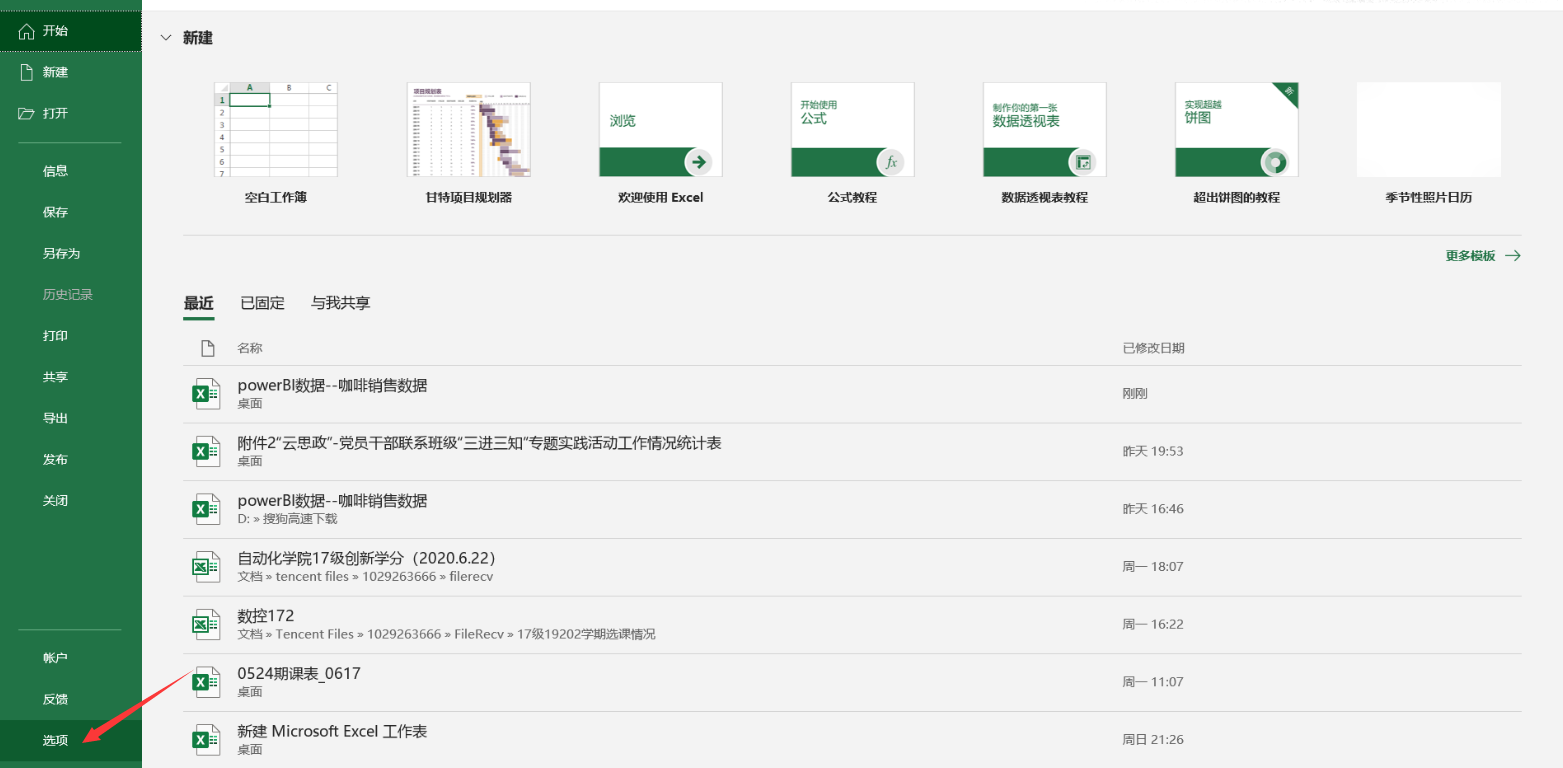The width and height of the screenshot is (1563, 768).
Task: Open the 0524期课表_0617 file name
Action: coord(299,673)
